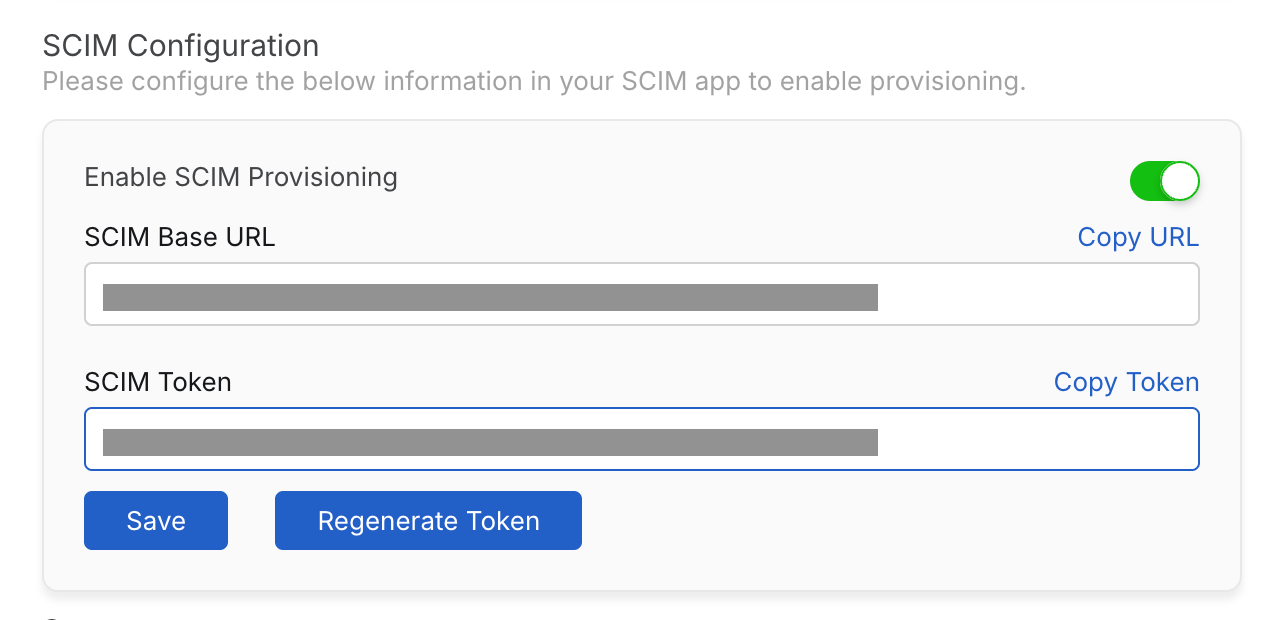Click the redacted value in SCIM Token field
This screenshot has height=620, width=1282.
coord(490,442)
